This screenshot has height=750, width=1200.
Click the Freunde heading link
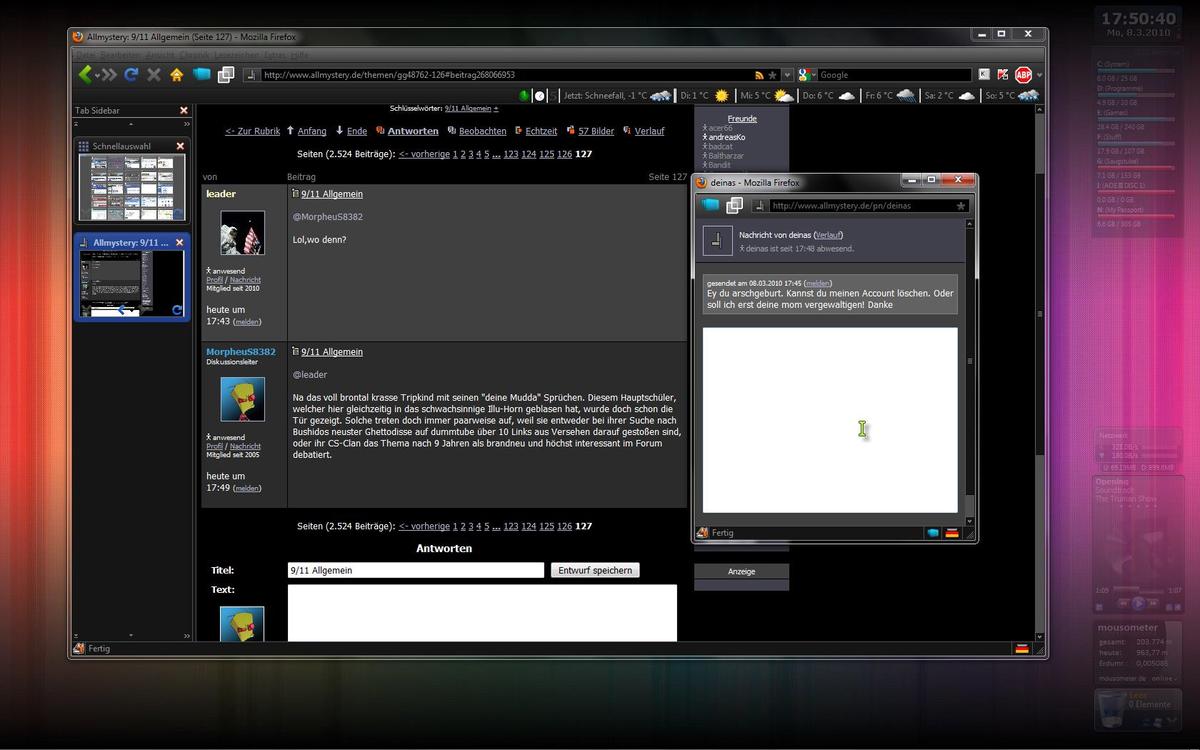[742, 119]
